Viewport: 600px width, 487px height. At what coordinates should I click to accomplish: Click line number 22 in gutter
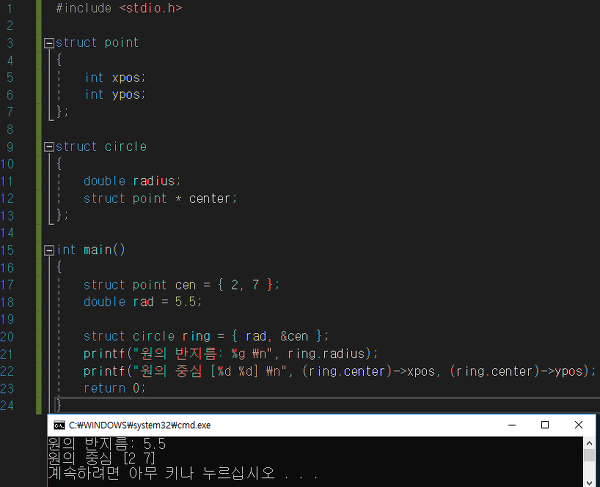click(x=7, y=371)
